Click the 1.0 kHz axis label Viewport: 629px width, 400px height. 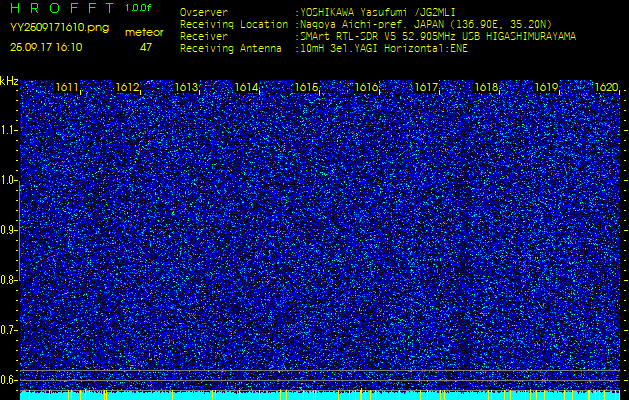[x=8, y=180]
